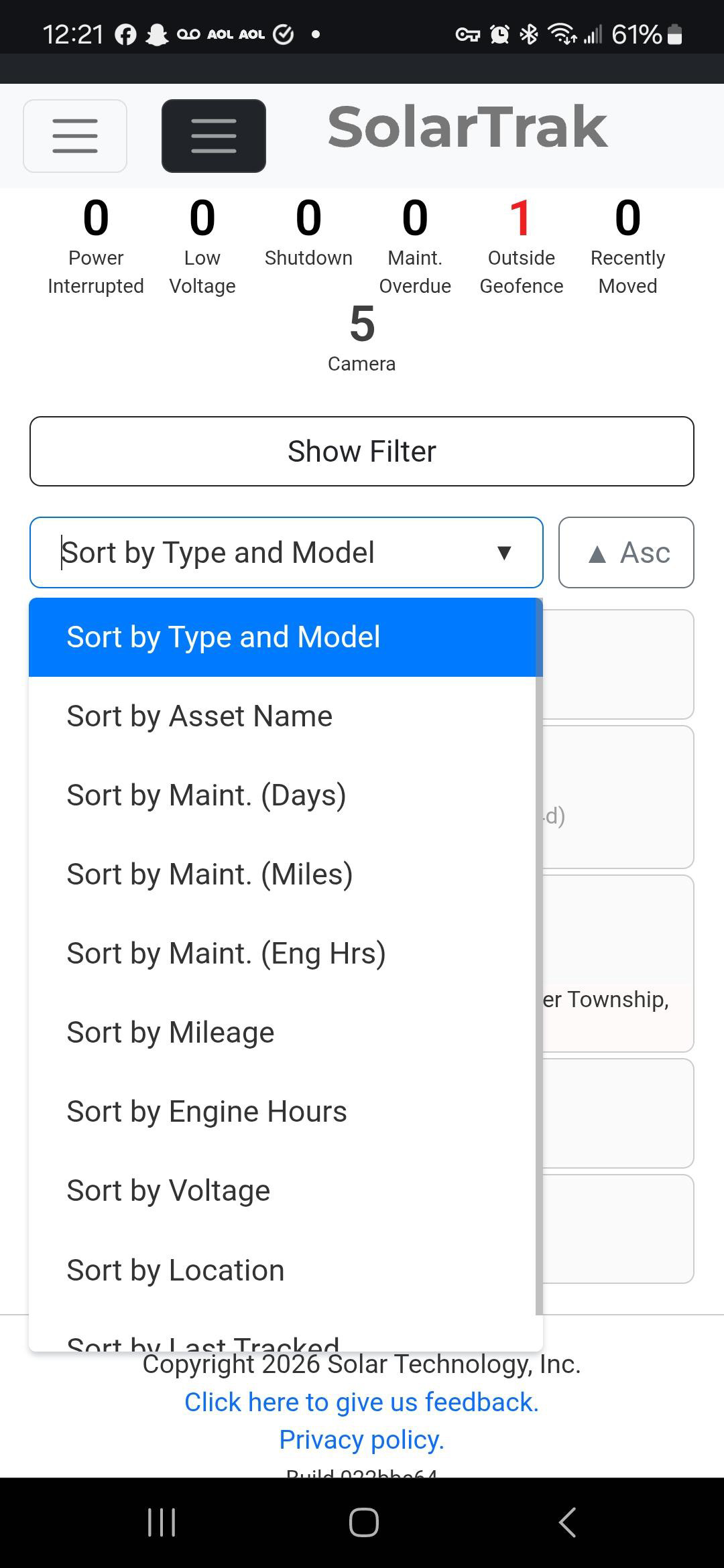This screenshot has width=724, height=1568.
Task: Open the light hamburger menu icon
Action: (75, 136)
